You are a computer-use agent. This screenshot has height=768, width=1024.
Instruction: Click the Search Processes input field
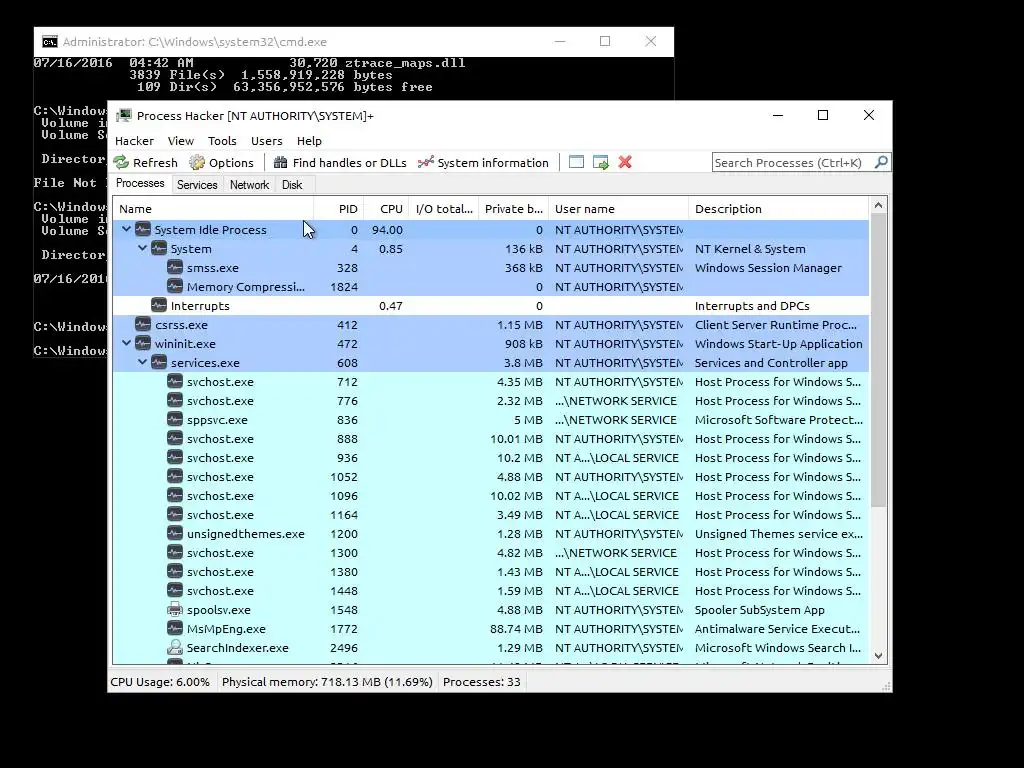793,163
